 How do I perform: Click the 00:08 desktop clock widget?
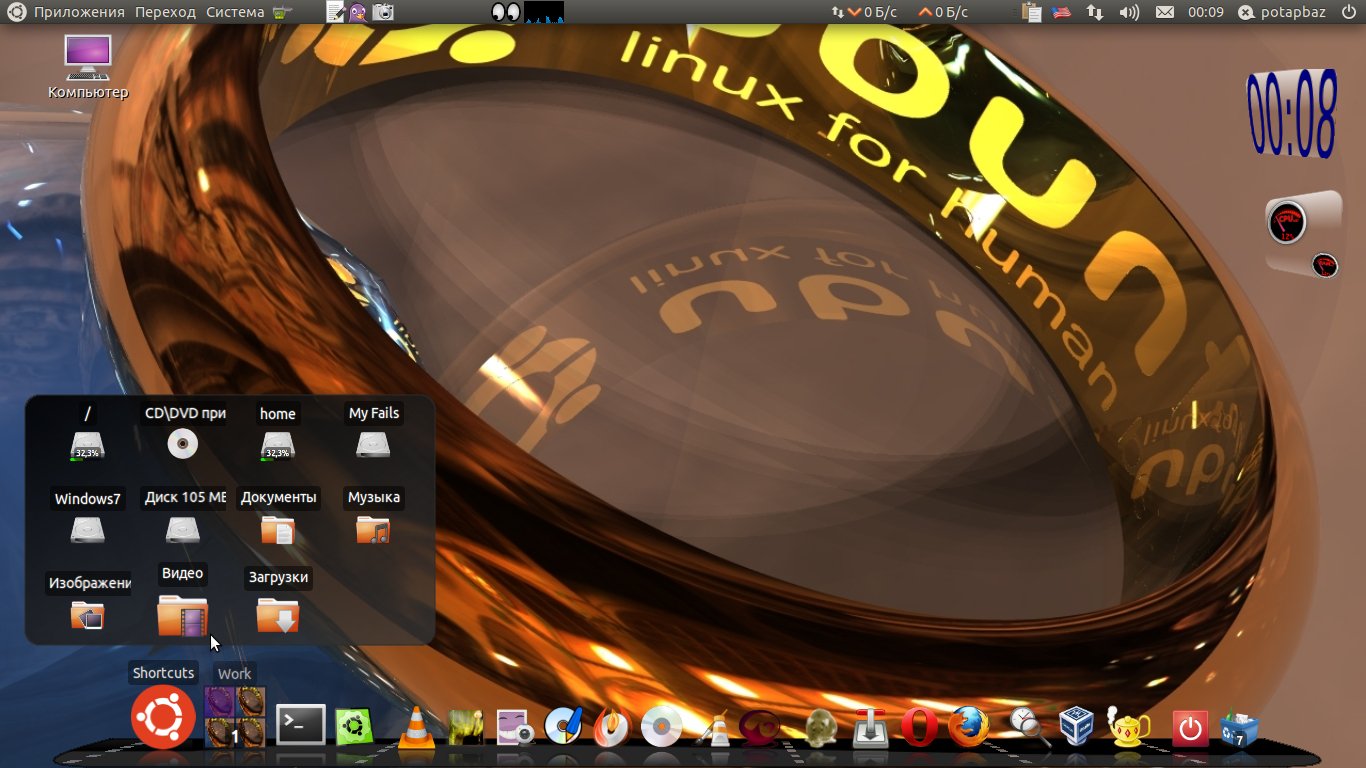pos(1292,114)
